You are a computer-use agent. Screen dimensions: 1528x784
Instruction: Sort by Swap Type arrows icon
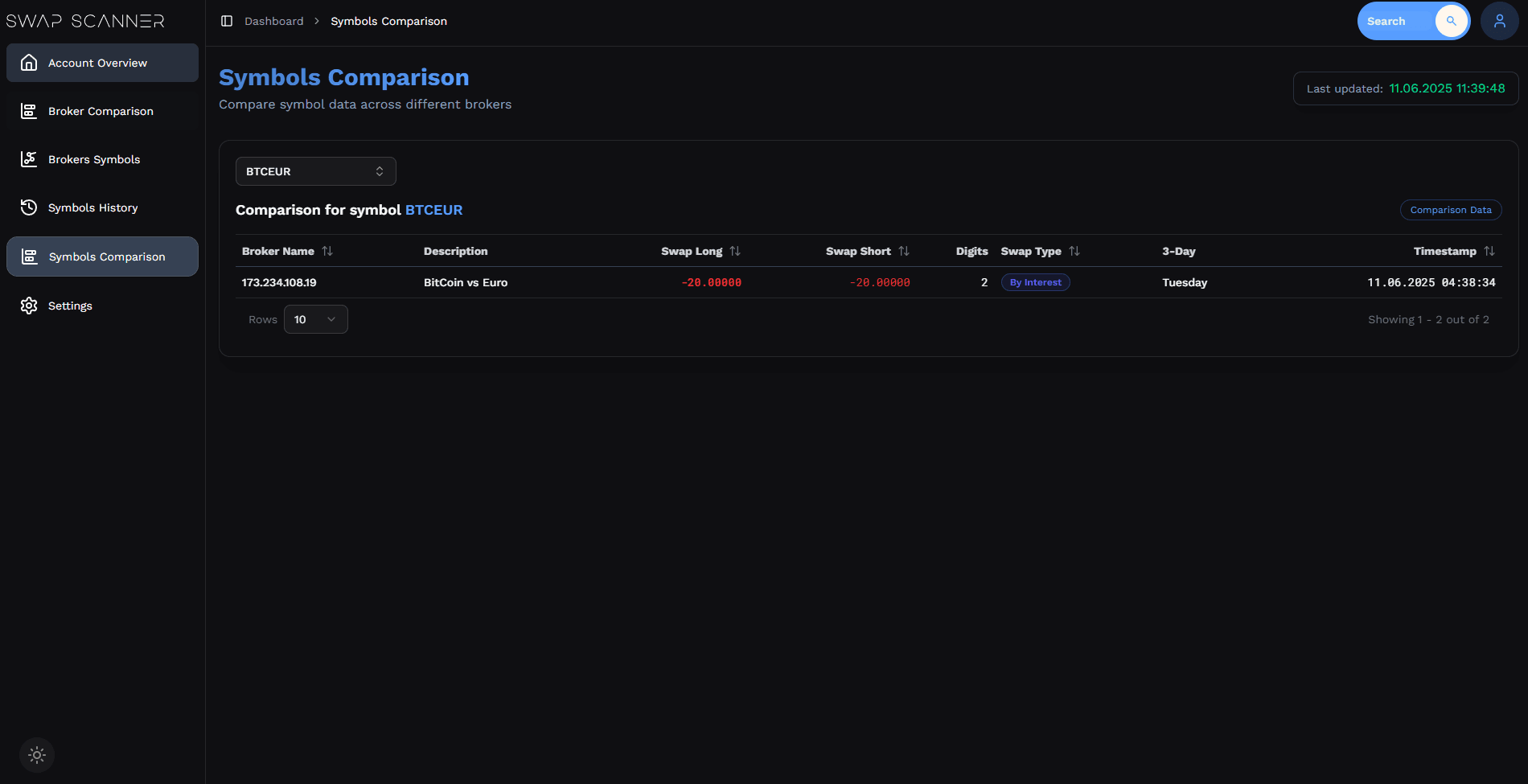[x=1074, y=251]
